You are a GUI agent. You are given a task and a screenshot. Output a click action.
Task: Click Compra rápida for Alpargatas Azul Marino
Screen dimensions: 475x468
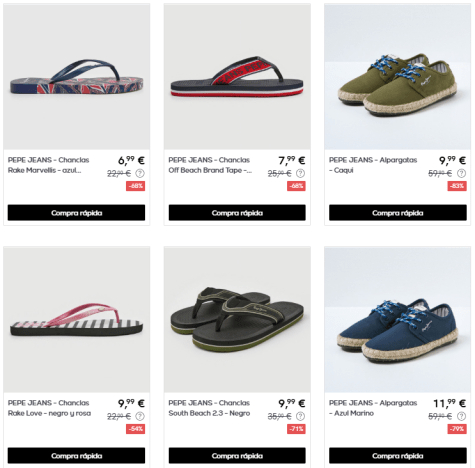coord(398,456)
